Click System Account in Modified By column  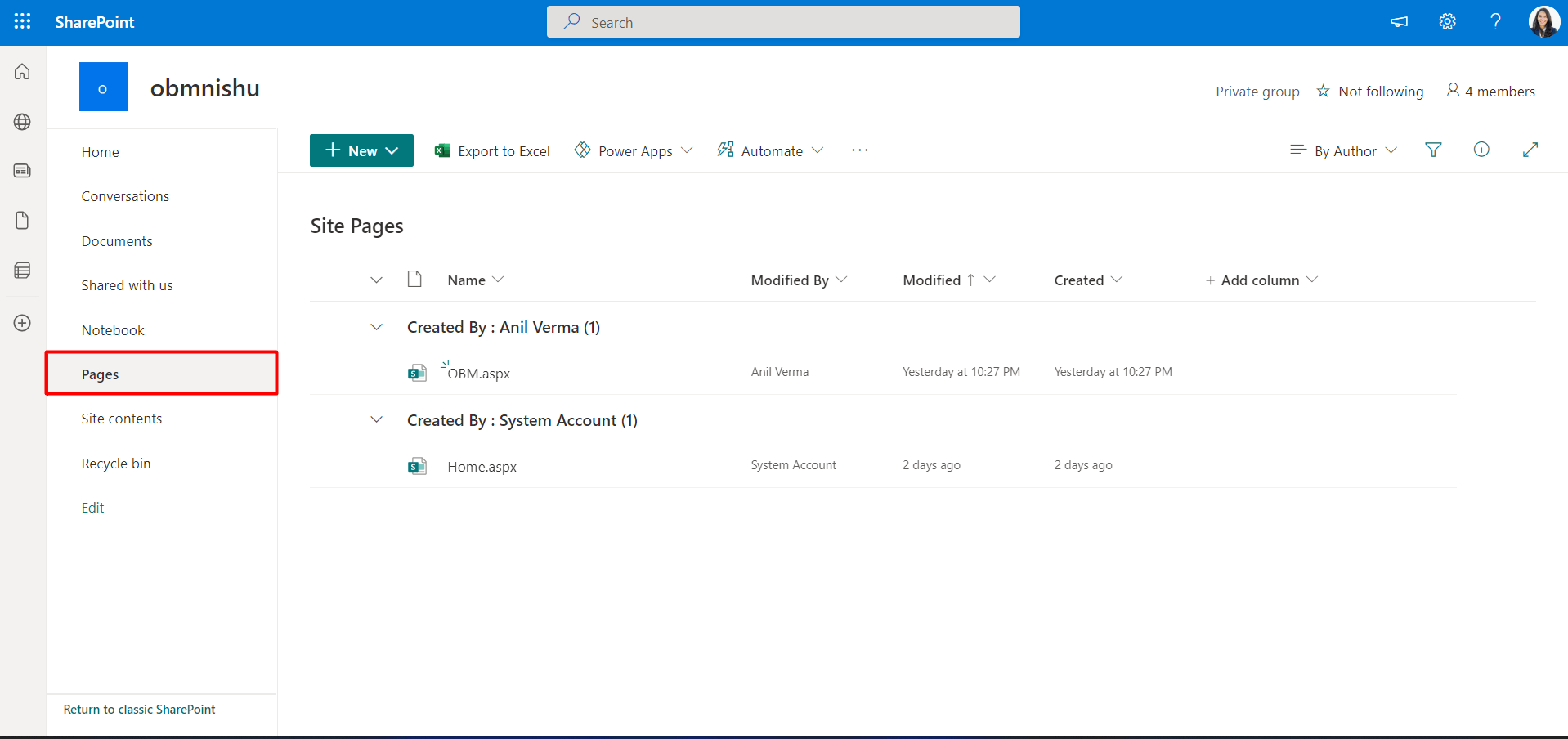[x=794, y=465]
